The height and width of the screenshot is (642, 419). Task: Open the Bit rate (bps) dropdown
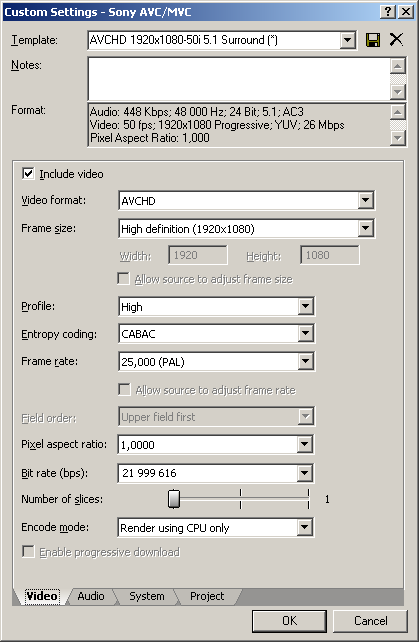click(x=305, y=473)
